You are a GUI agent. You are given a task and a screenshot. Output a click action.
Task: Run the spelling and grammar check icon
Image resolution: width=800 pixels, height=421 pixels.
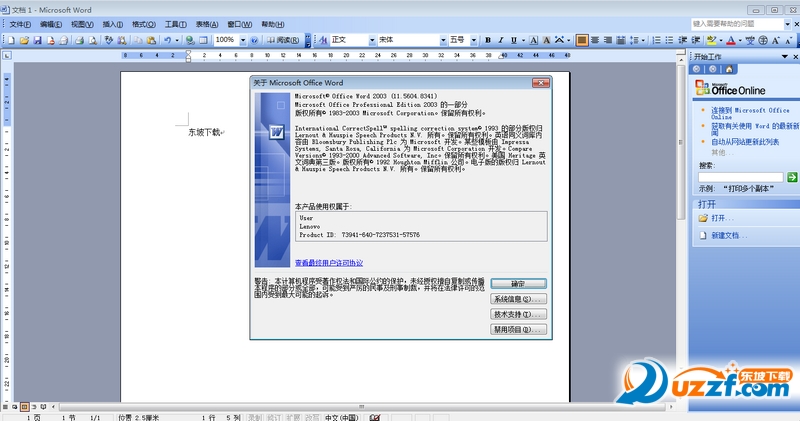(109, 40)
